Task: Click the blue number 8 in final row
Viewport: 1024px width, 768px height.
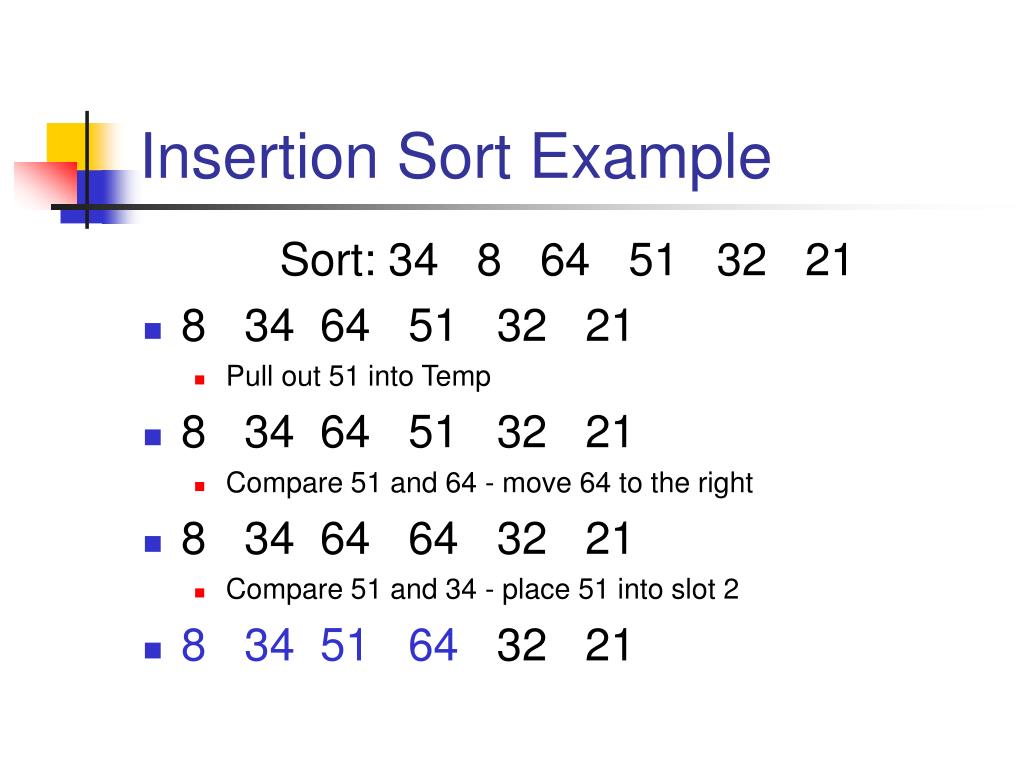Action: 193,645
